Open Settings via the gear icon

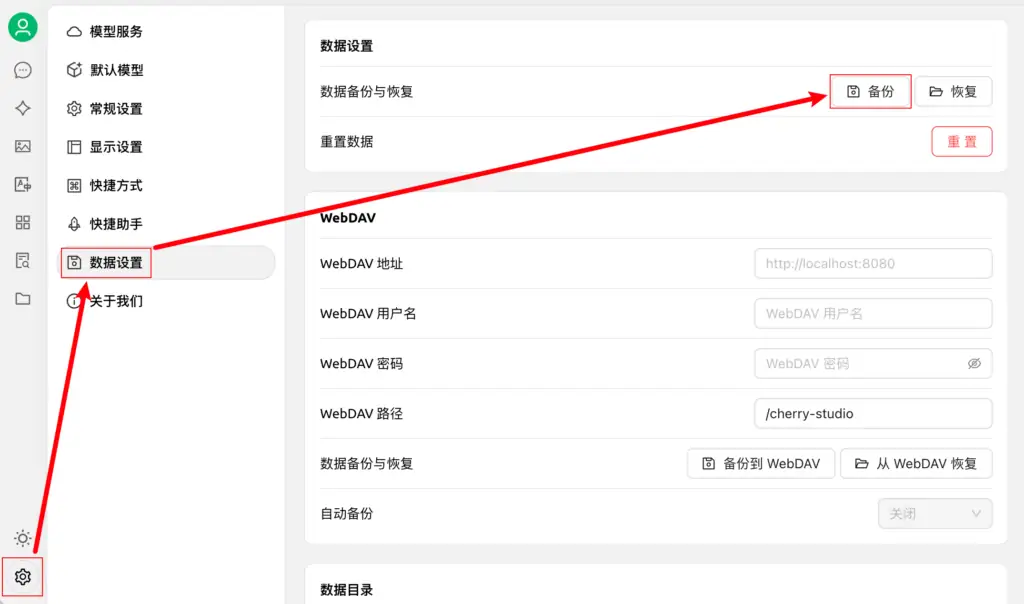pyautogui.click(x=22, y=576)
